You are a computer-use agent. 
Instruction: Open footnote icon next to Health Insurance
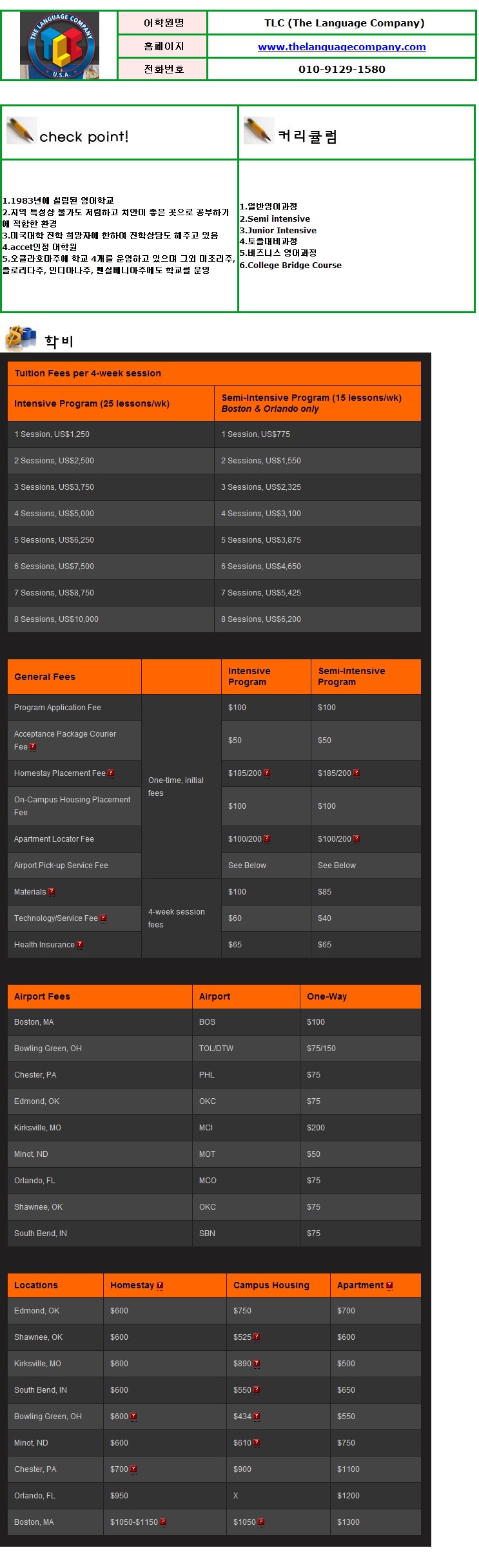tap(80, 944)
